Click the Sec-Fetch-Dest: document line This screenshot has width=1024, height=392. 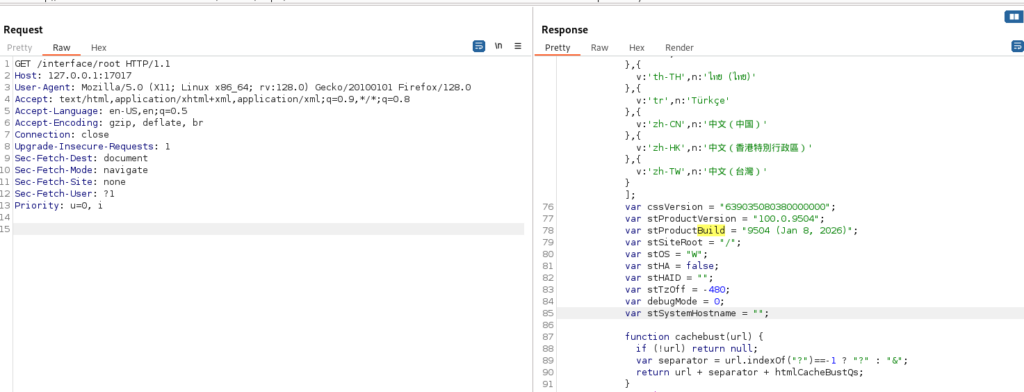click(x=81, y=158)
